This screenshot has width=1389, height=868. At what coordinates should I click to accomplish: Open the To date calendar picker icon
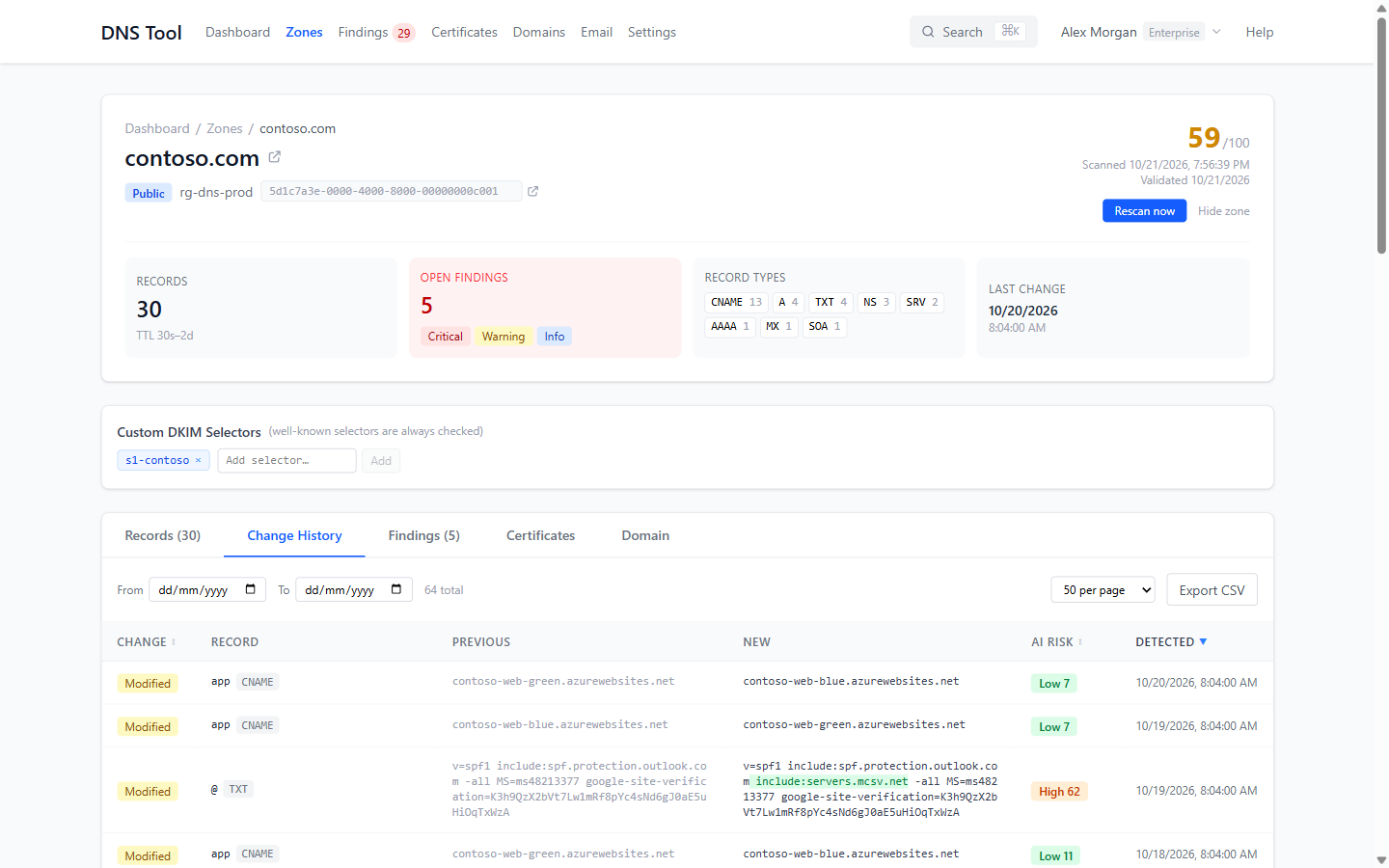[396, 589]
